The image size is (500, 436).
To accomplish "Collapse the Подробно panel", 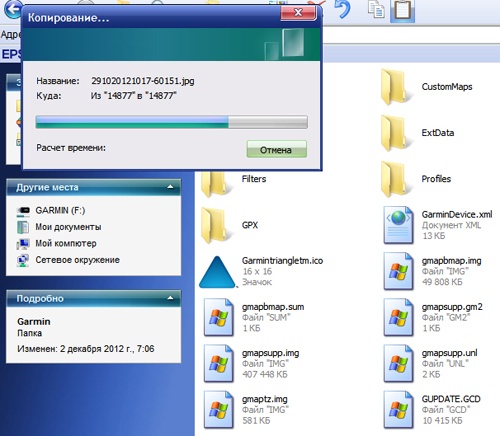I will click(x=170, y=298).
